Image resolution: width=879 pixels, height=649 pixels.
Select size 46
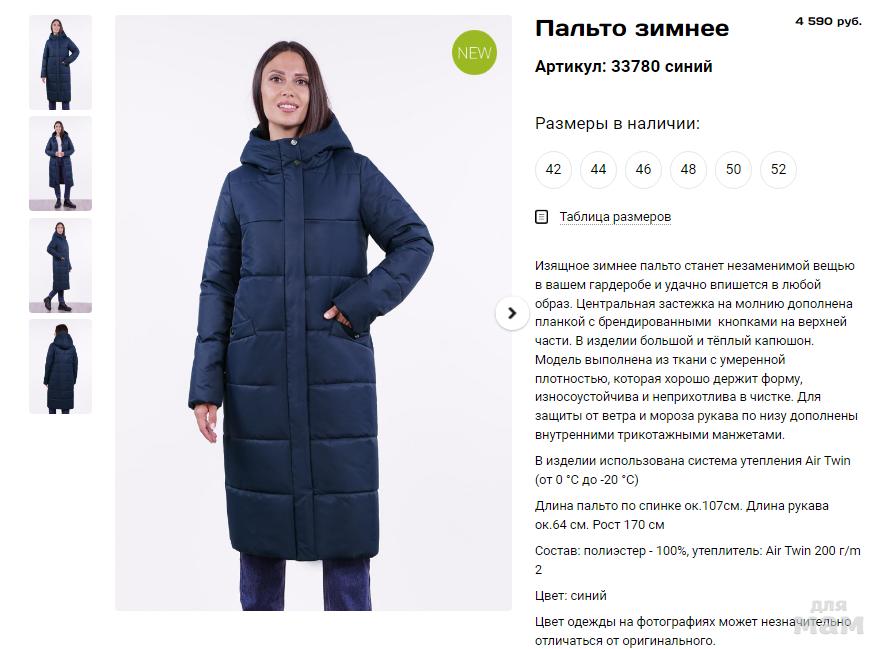click(644, 169)
